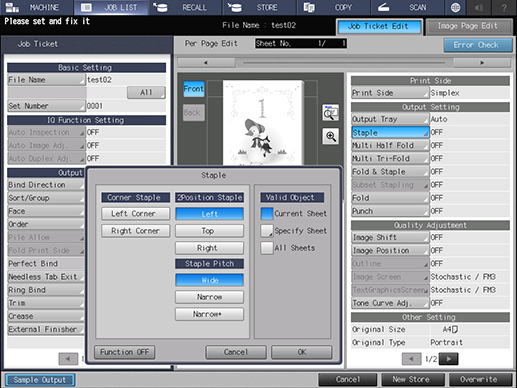Image resolution: width=517 pixels, height=388 pixels.
Task: Open the globe language icon in top bar
Action: [455, 7]
